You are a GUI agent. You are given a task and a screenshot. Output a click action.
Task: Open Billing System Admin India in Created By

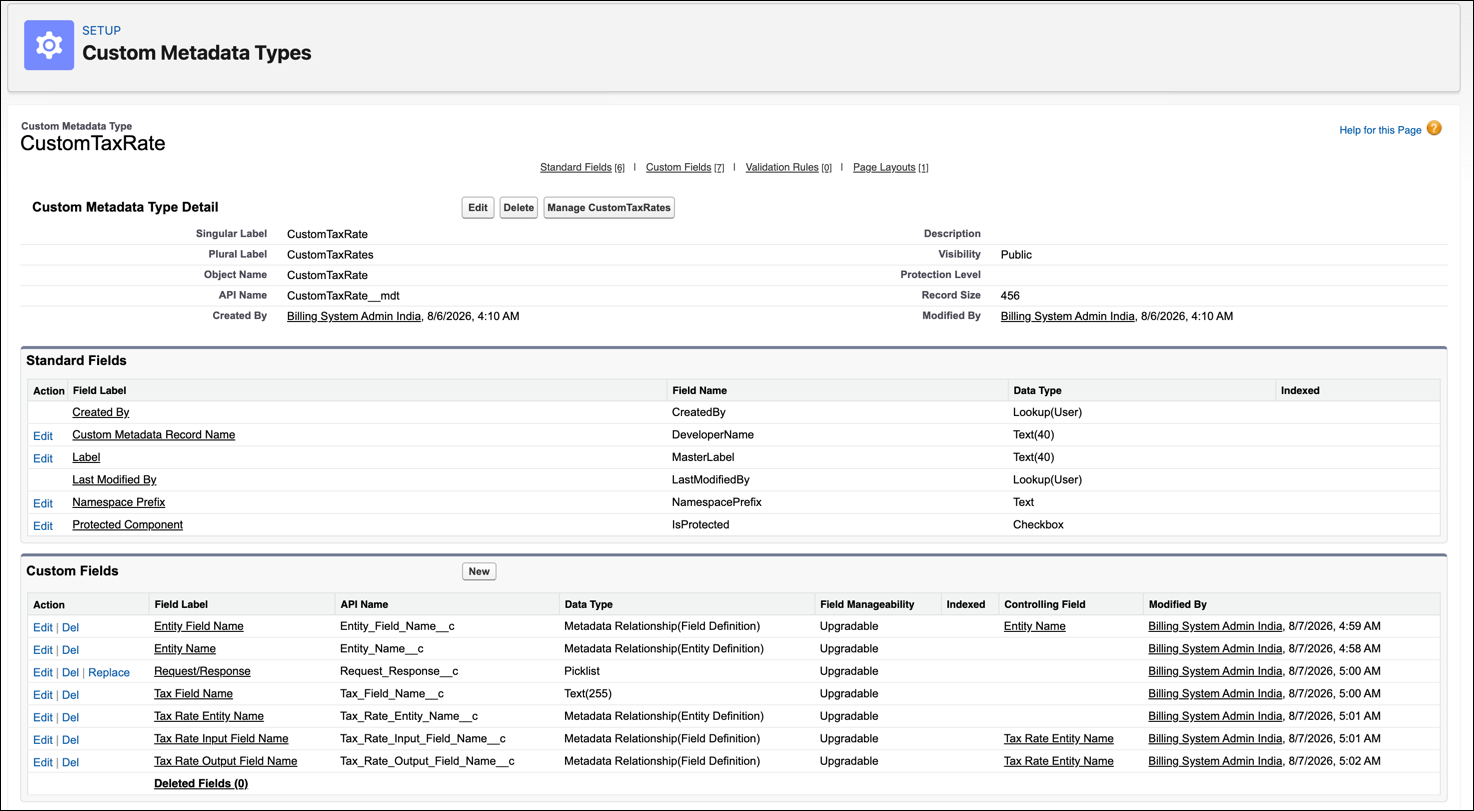pos(354,316)
